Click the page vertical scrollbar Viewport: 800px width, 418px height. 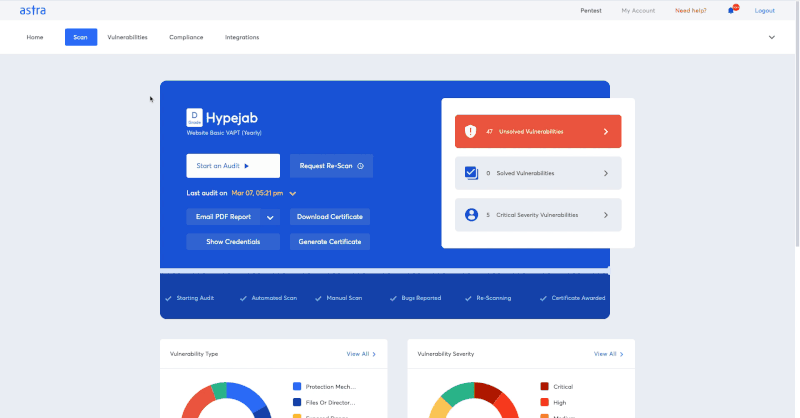pyautogui.click(x=797, y=122)
